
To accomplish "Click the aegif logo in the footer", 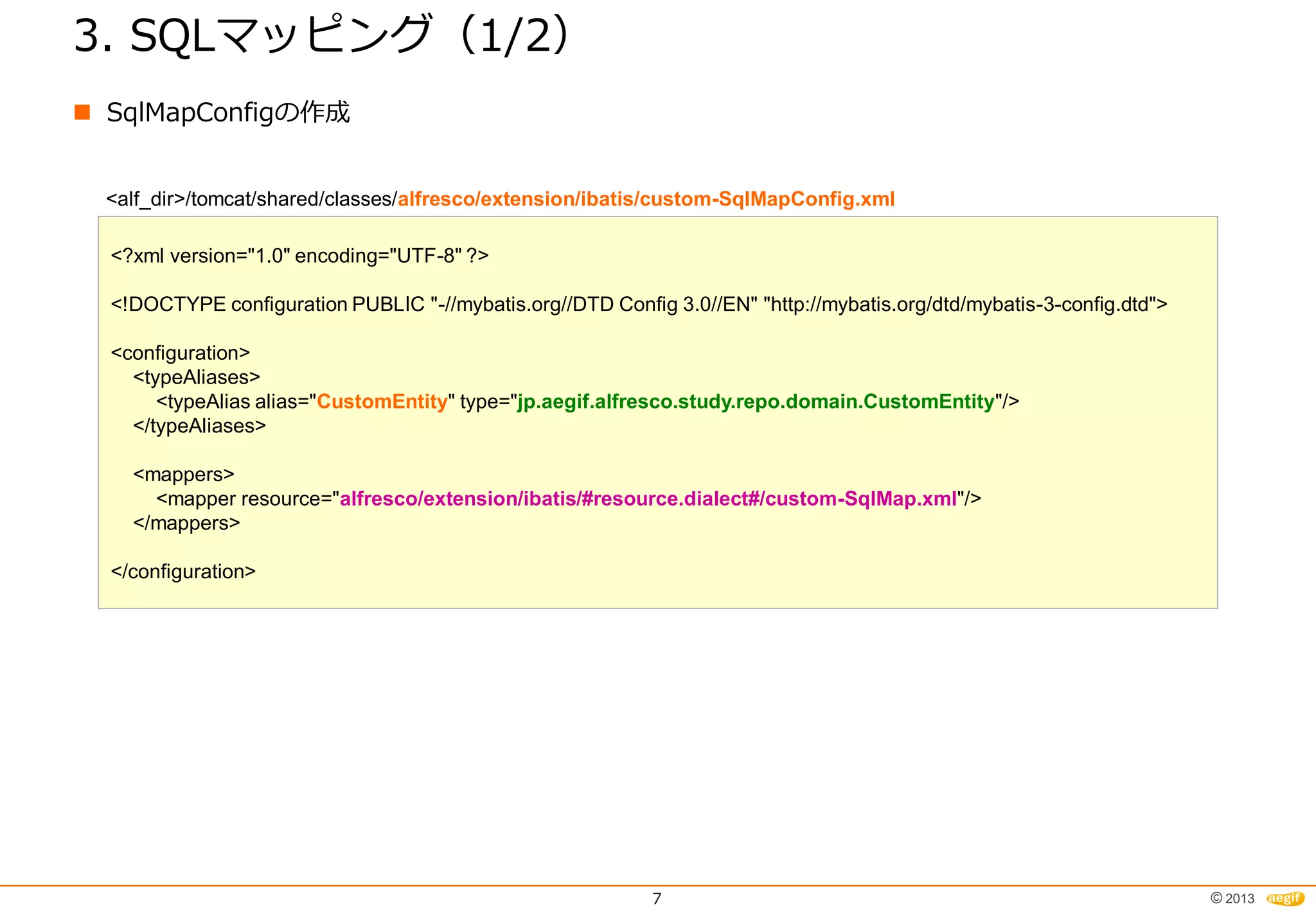I will click(x=1286, y=898).
